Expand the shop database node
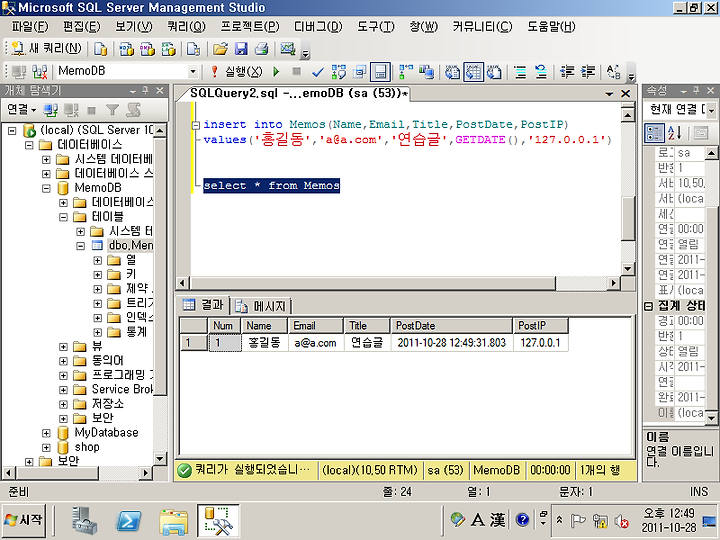 tap(46, 447)
